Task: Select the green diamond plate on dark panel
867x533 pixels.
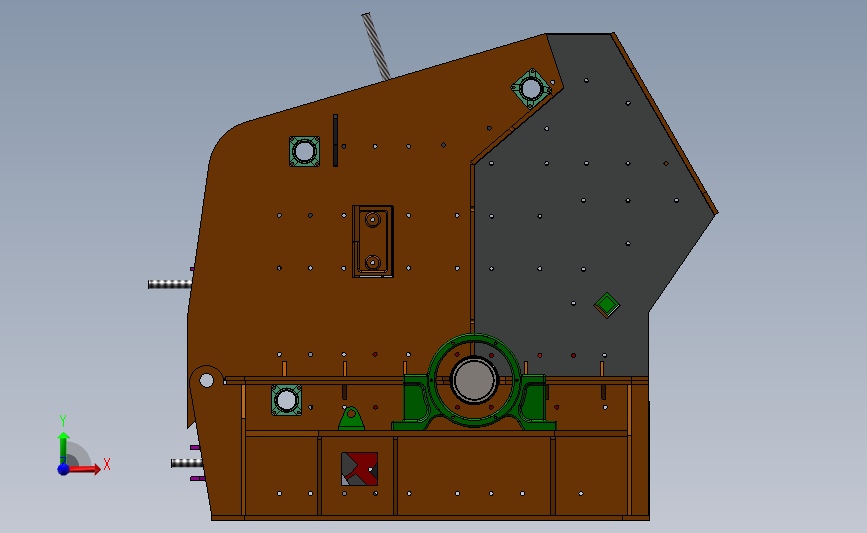Action: [x=607, y=305]
